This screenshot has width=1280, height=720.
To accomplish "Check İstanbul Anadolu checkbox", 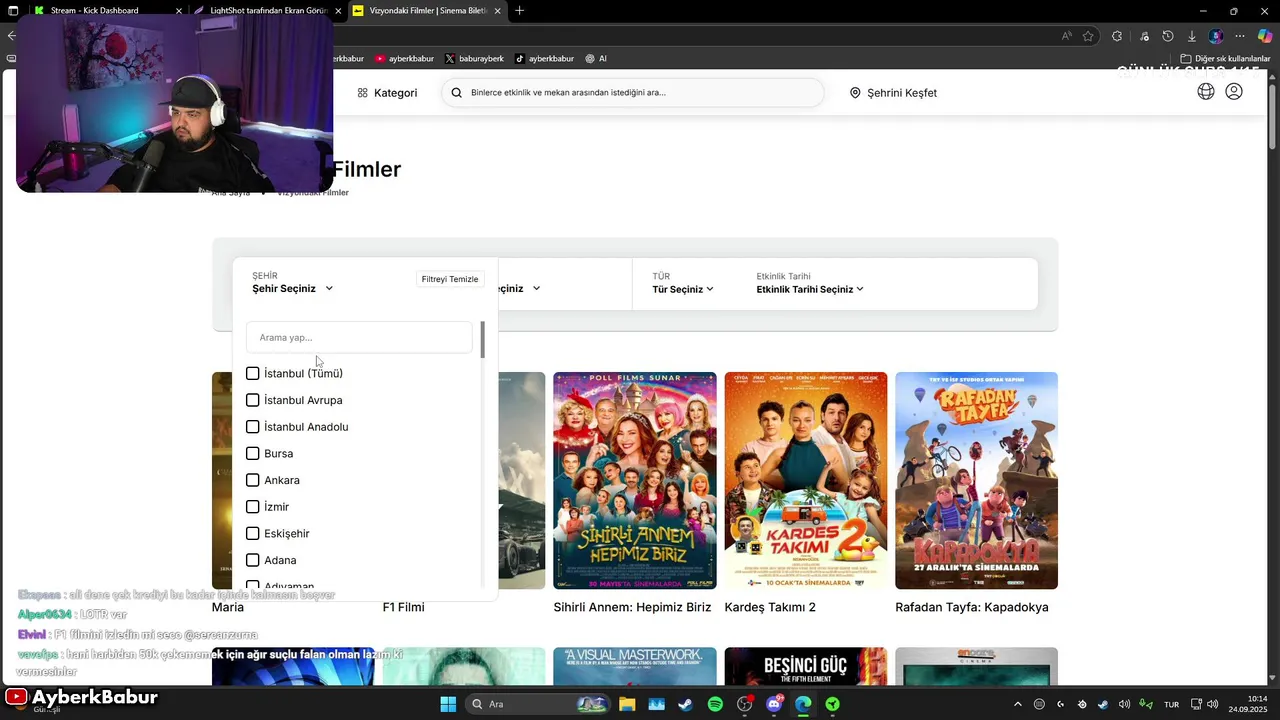I will [x=253, y=427].
